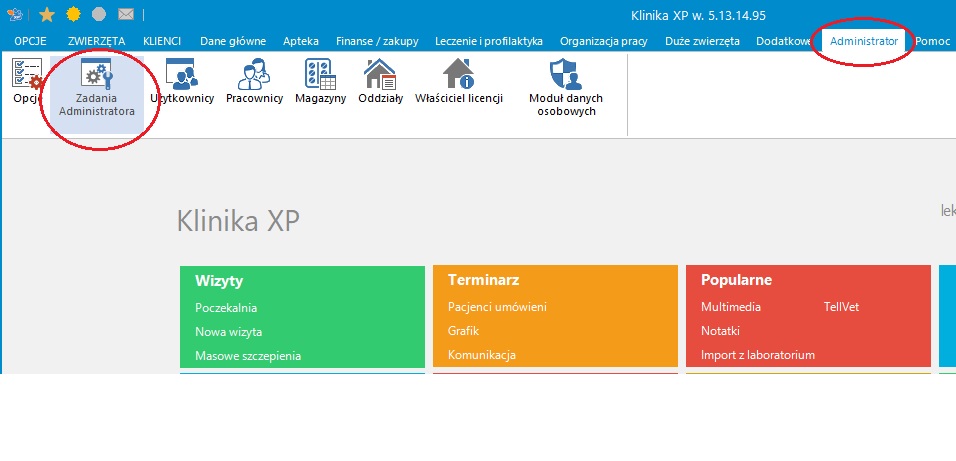Start Nowa wizyta from Wizyty tile

(x=229, y=332)
